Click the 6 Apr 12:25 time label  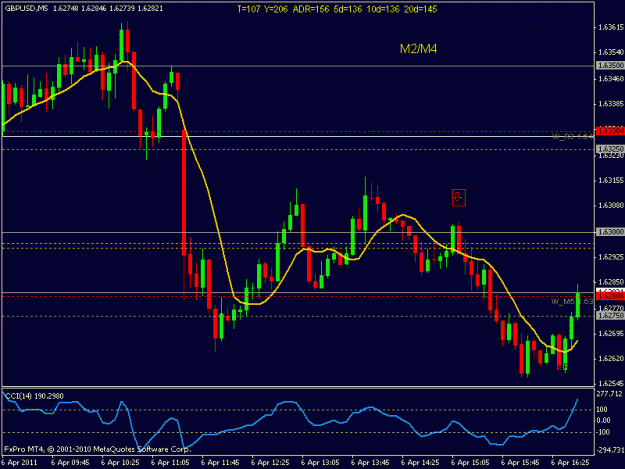coord(270,463)
